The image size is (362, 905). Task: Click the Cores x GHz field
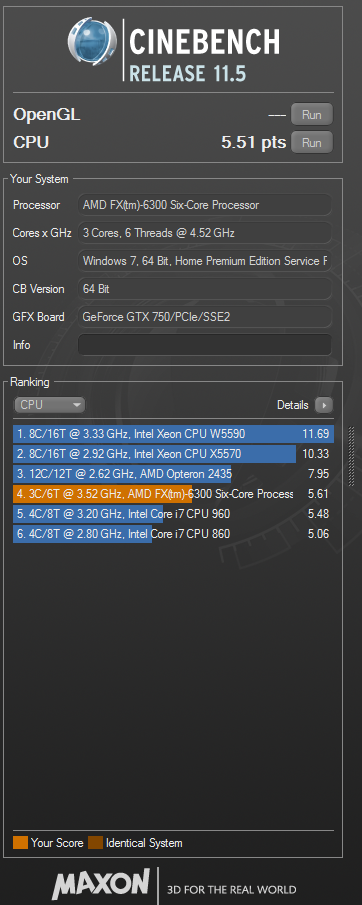click(x=205, y=233)
